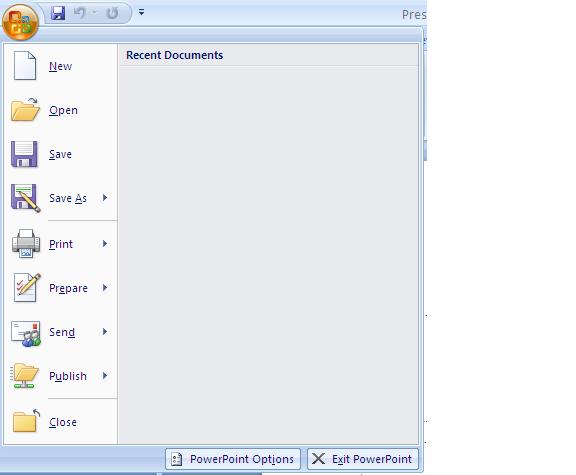Viewport: 576px width, 475px height.
Task: Choose Open from the Office menu
Action: [x=64, y=110]
